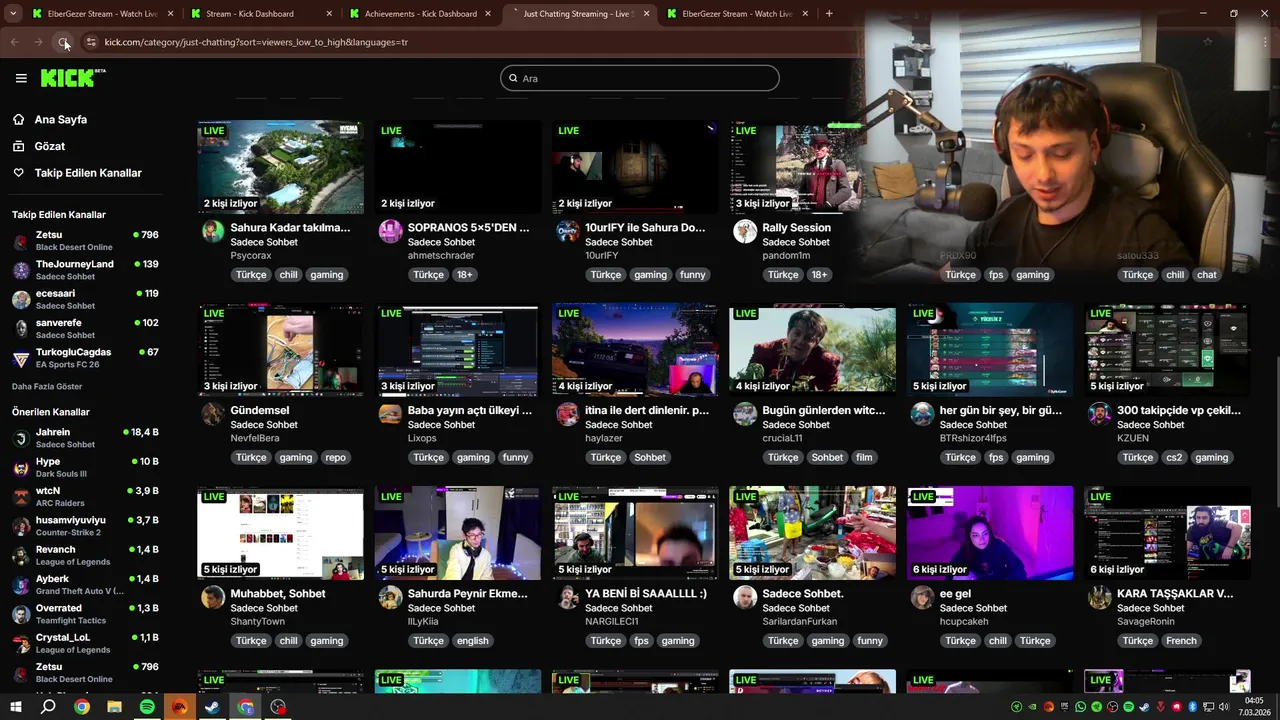The width and height of the screenshot is (1280, 720).
Task: Open Jahrein recommended channel avatar
Action: [21, 438]
